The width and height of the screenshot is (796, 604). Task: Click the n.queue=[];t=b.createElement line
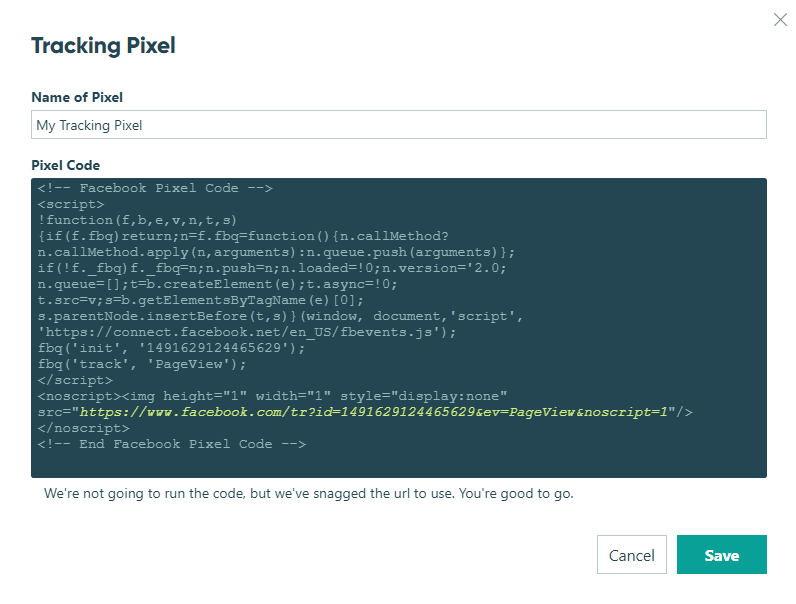click(x=217, y=284)
